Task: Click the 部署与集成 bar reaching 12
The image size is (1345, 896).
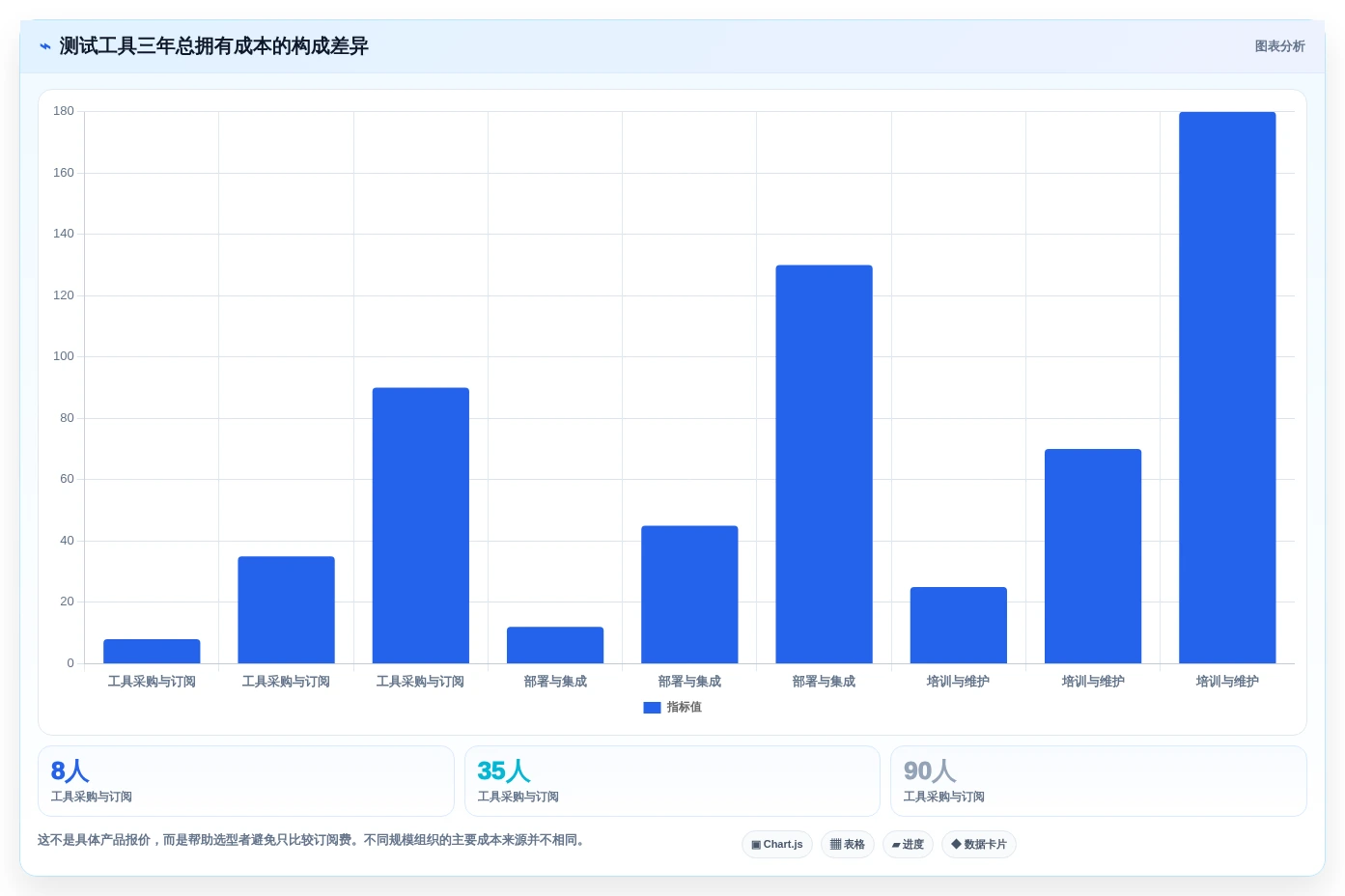Action: point(555,645)
